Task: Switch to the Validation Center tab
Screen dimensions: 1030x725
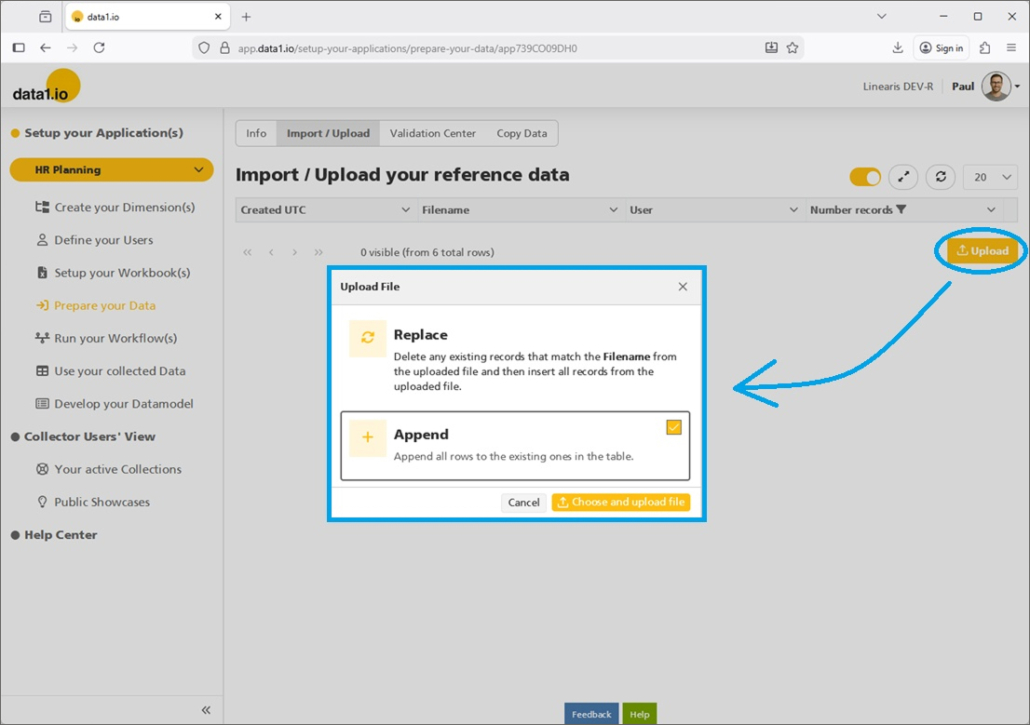Action: click(432, 133)
